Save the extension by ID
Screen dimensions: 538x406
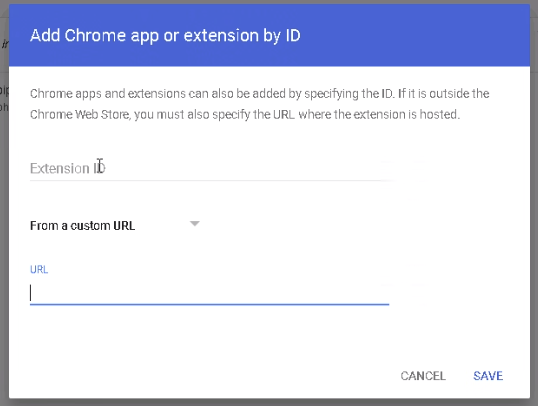488,376
